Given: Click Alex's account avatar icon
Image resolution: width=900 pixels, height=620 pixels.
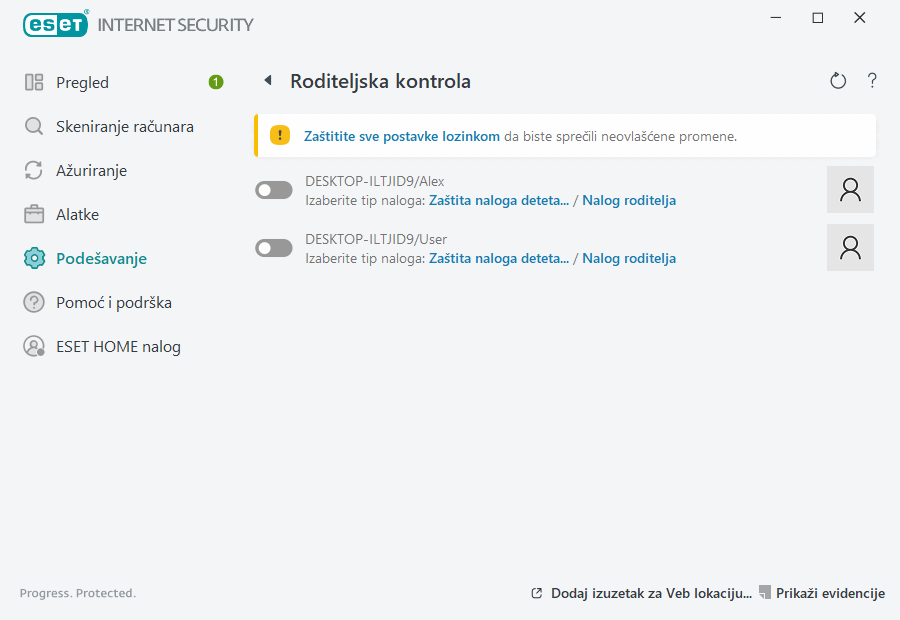Looking at the screenshot, I should (850, 189).
